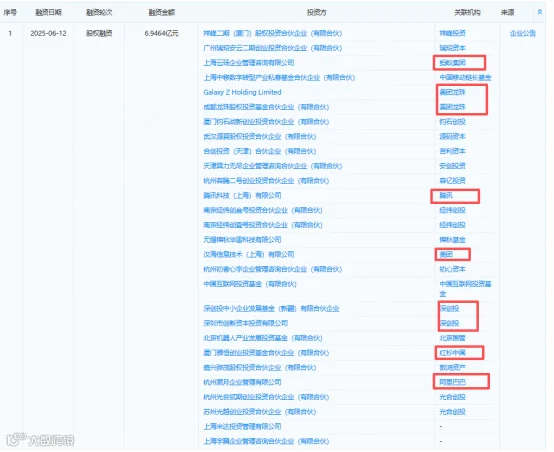Click 深创投 beside 深圳市创新资本投资有限公司

pos(449,323)
